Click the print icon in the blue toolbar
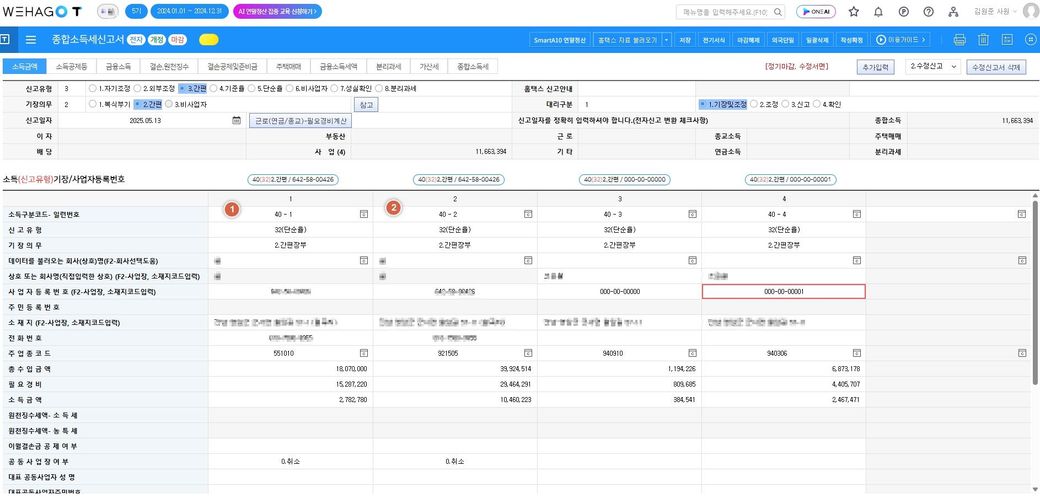The image size is (1040, 498). pos(960,40)
